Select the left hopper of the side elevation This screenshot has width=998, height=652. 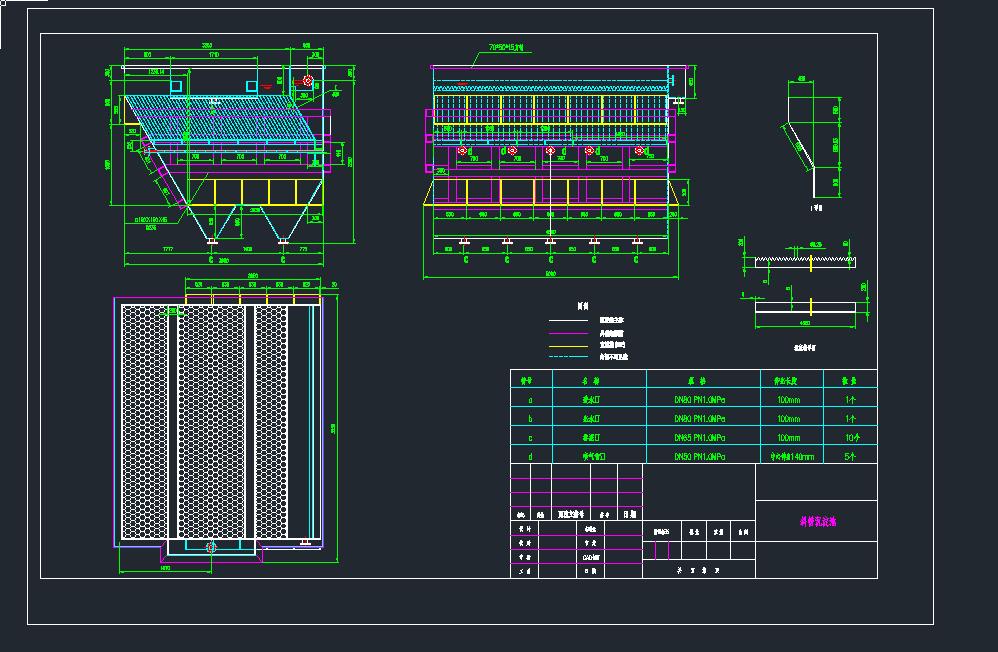[212, 222]
